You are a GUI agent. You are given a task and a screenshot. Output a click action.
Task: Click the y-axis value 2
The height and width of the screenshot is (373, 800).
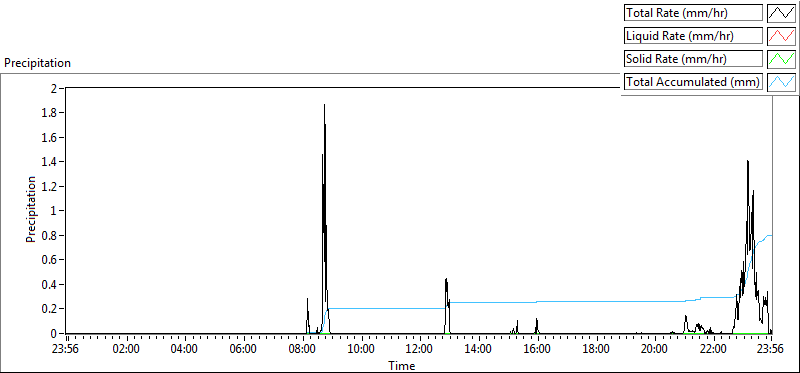(x=55, y=88)
